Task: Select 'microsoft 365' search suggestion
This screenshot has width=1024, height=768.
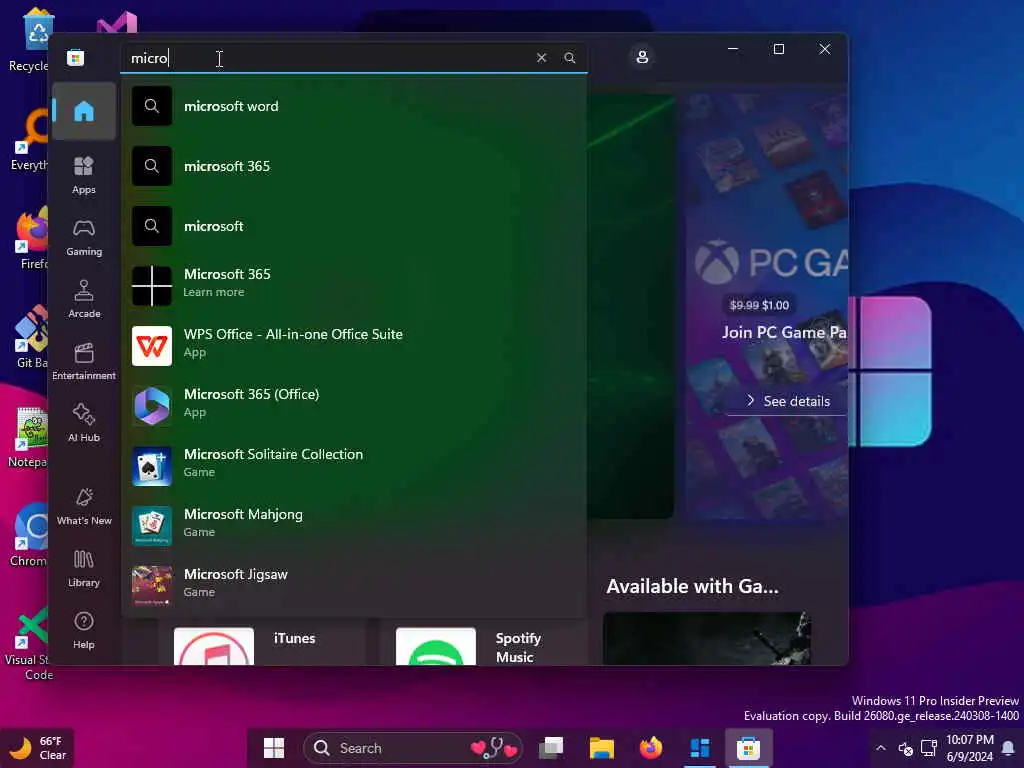Action: tap(354, 166)
